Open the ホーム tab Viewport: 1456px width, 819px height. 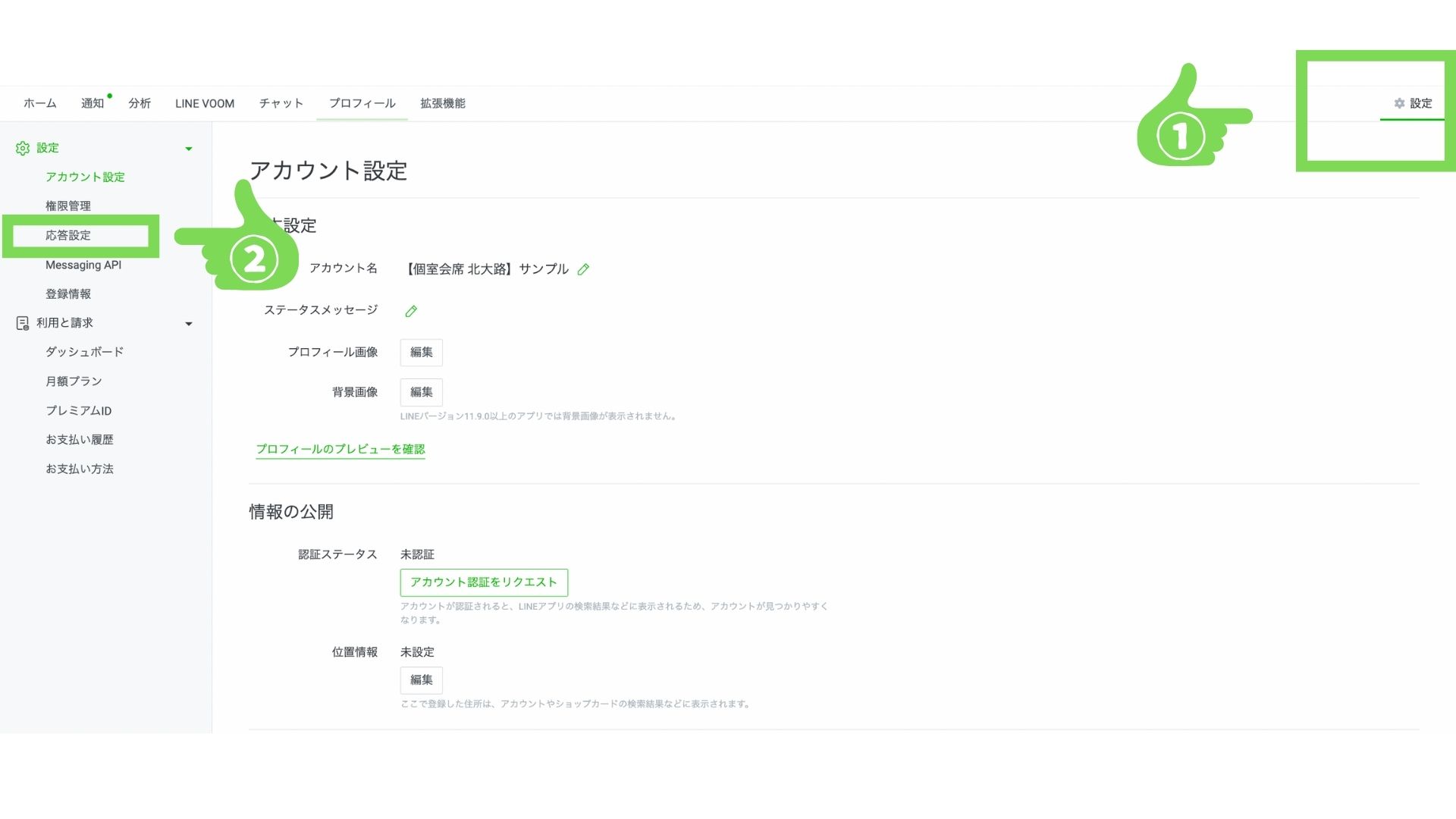(x=40, y=103)
